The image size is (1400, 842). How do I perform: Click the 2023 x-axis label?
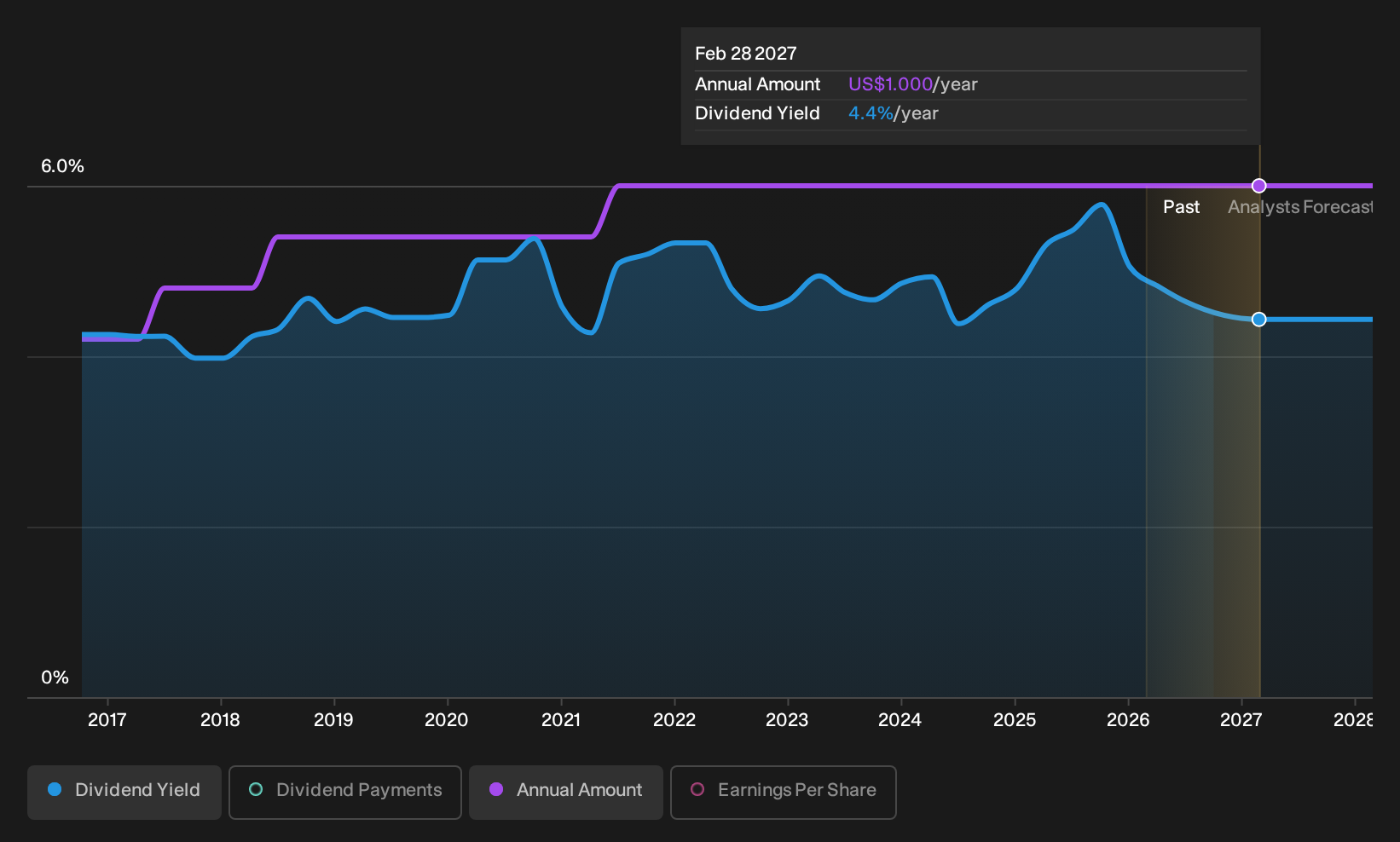[787, 720]
